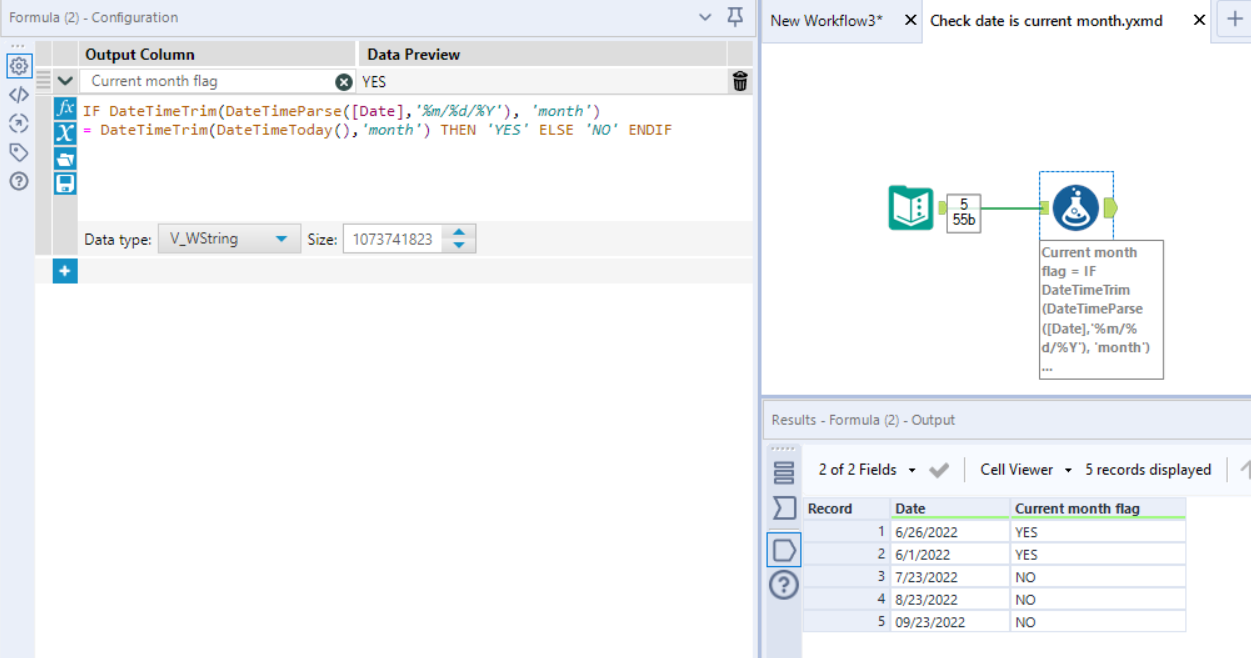Open the Formula expression editor fx icon
The width and height of the screenshot is (1251, 658).
point(64,111)
